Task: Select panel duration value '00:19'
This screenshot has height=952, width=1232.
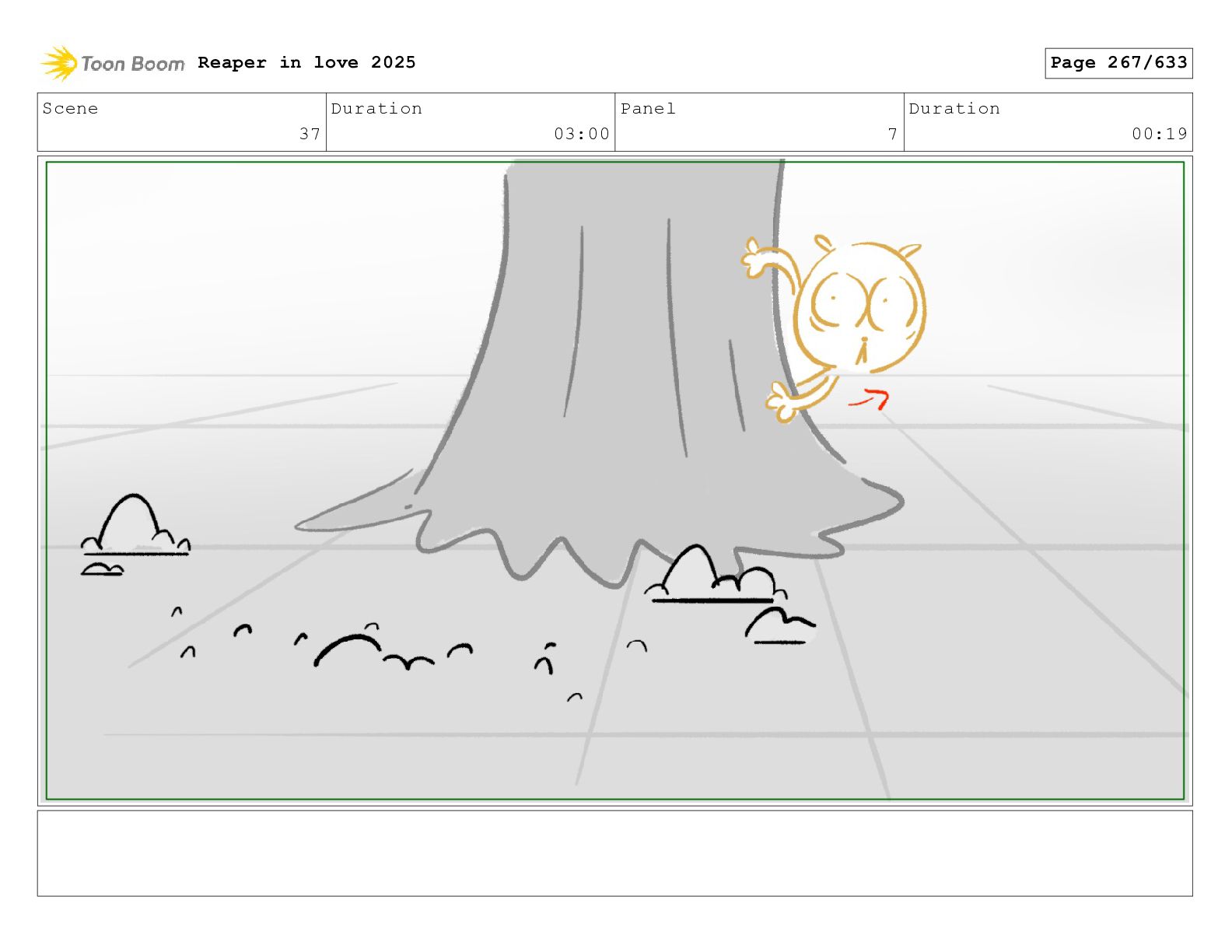Action: [1160, 134]
